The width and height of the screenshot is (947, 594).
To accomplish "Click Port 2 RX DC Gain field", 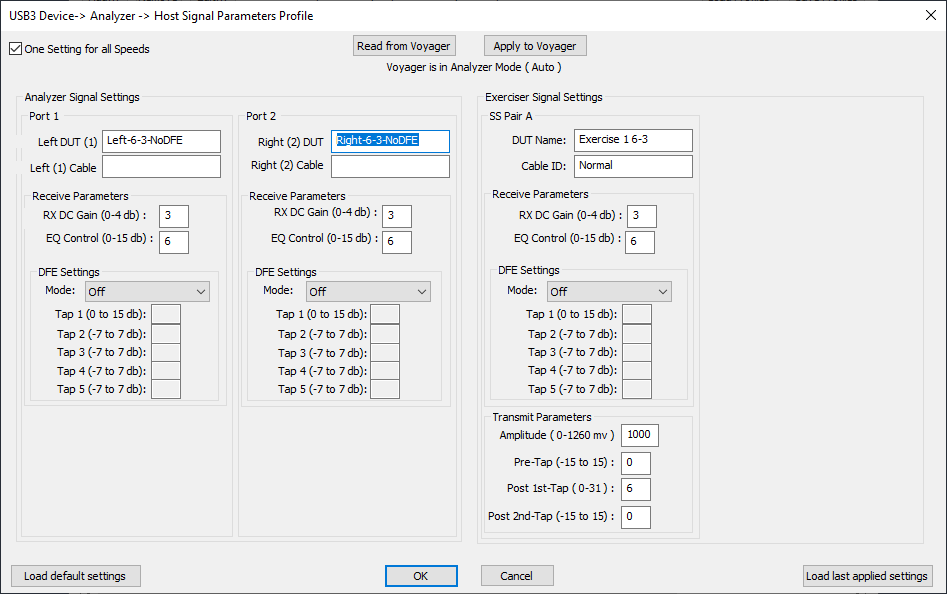I will (x=397, y=216).
